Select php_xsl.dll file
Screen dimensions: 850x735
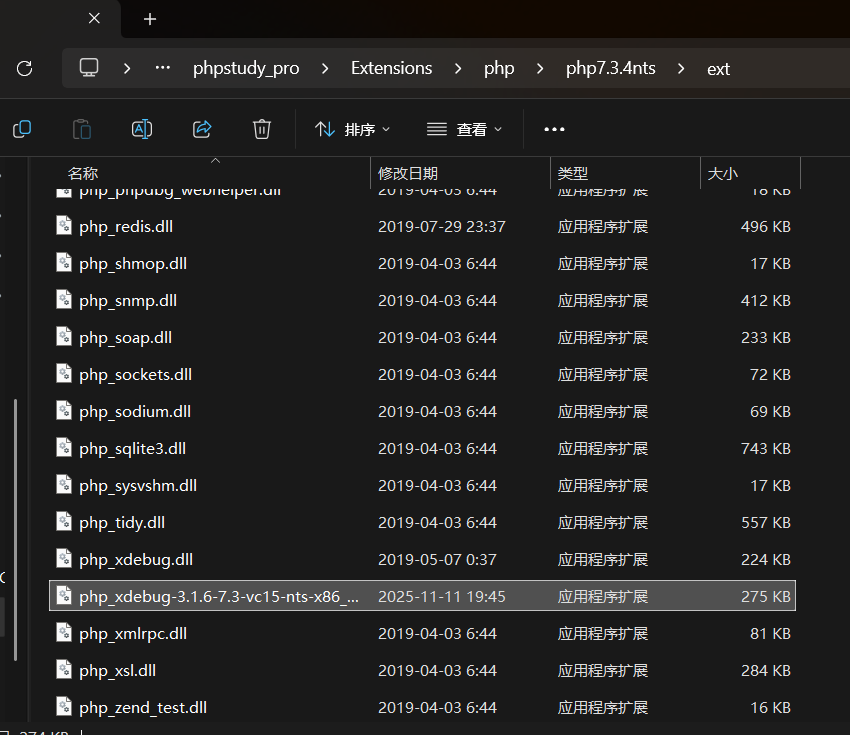pyautogui.click(x=422, y=670)
